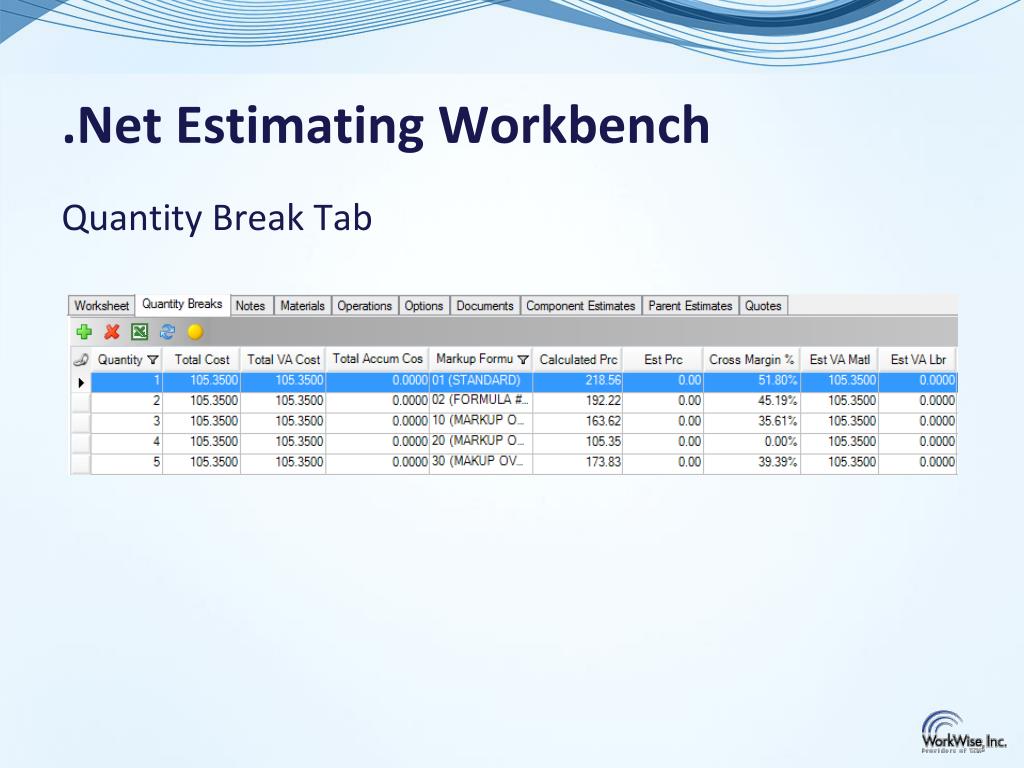Click the Est VA Matl column header
The image size is (1024, 768).
point(840,359)
